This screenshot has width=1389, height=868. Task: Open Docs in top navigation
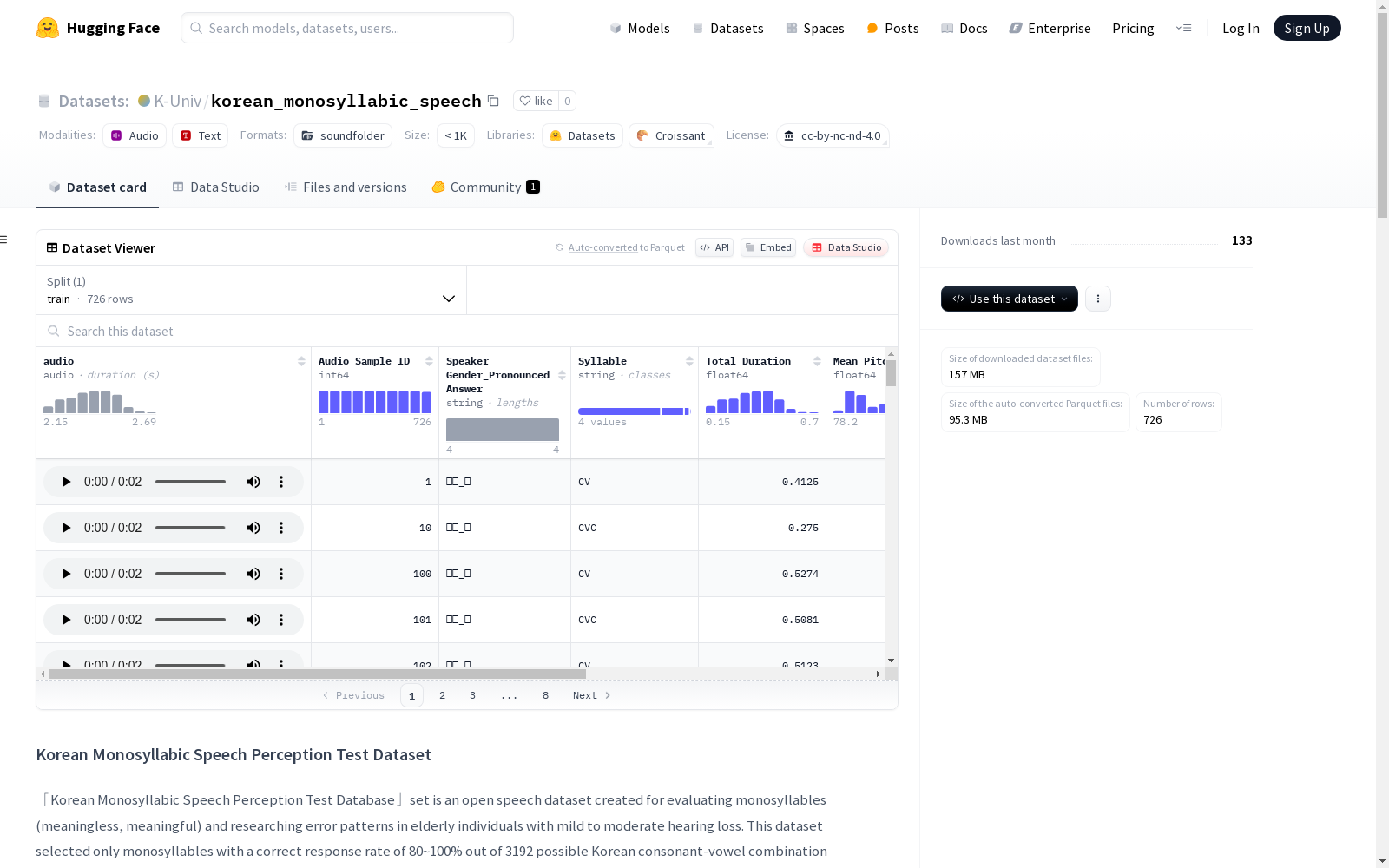(x=964, y=28)
